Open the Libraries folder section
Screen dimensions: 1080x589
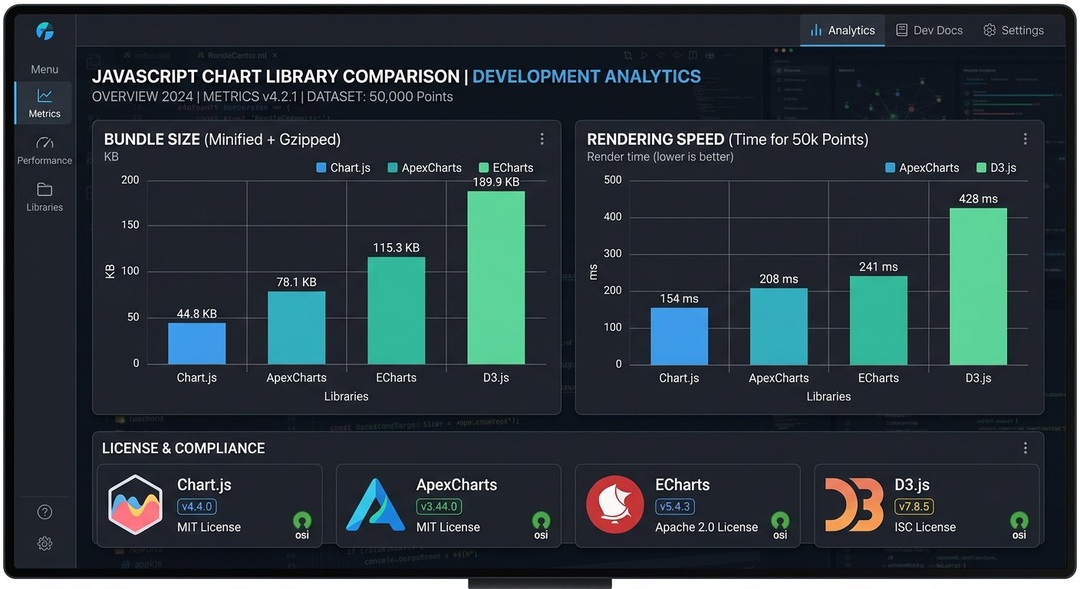coord(44,197)
